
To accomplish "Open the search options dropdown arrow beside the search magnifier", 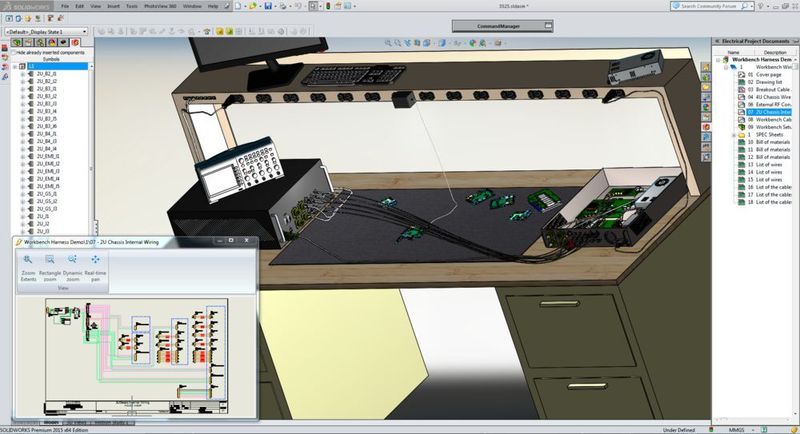I will tap(753, 6).
